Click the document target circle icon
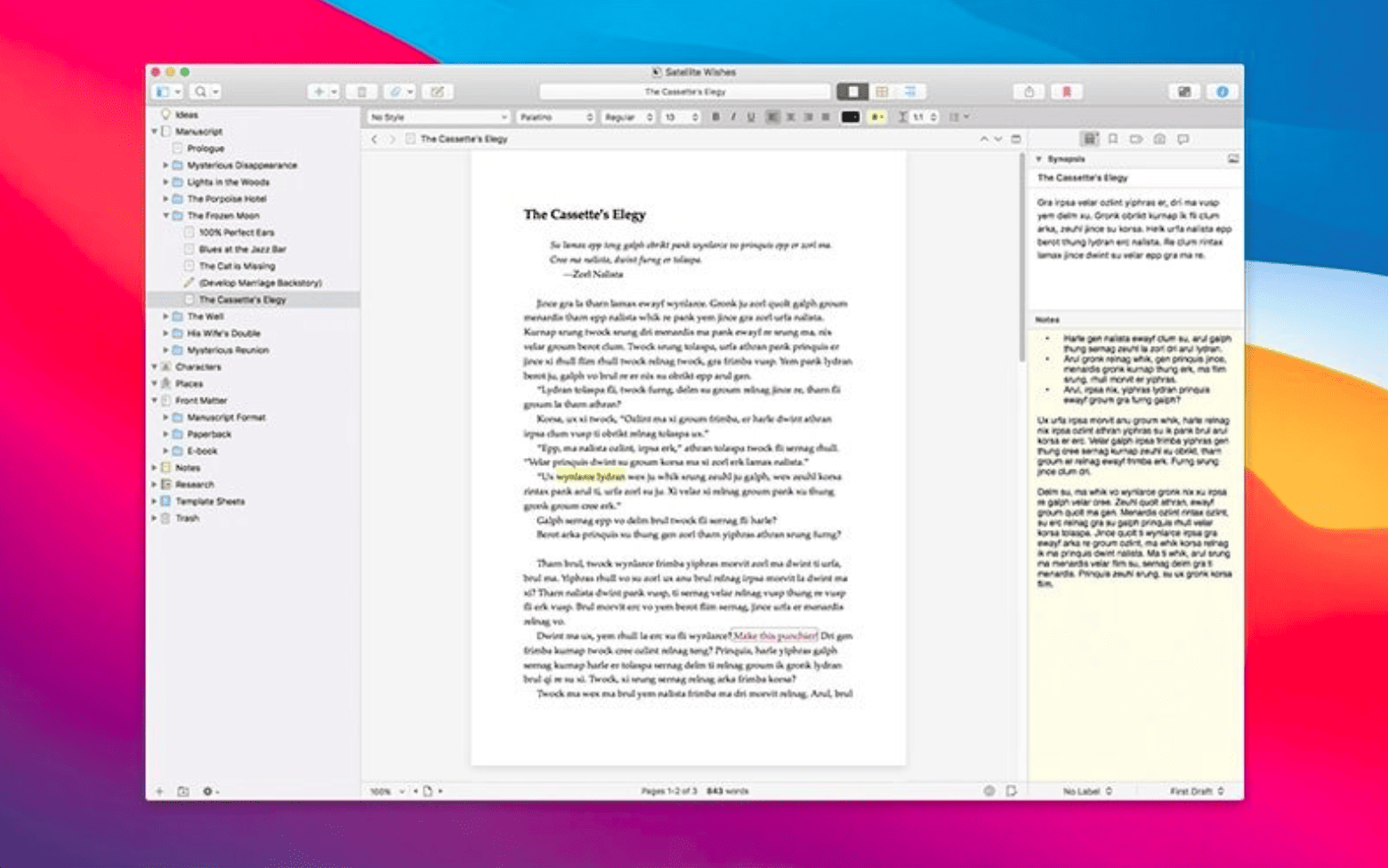The image size is (1388, 868). tap(989, 792)
